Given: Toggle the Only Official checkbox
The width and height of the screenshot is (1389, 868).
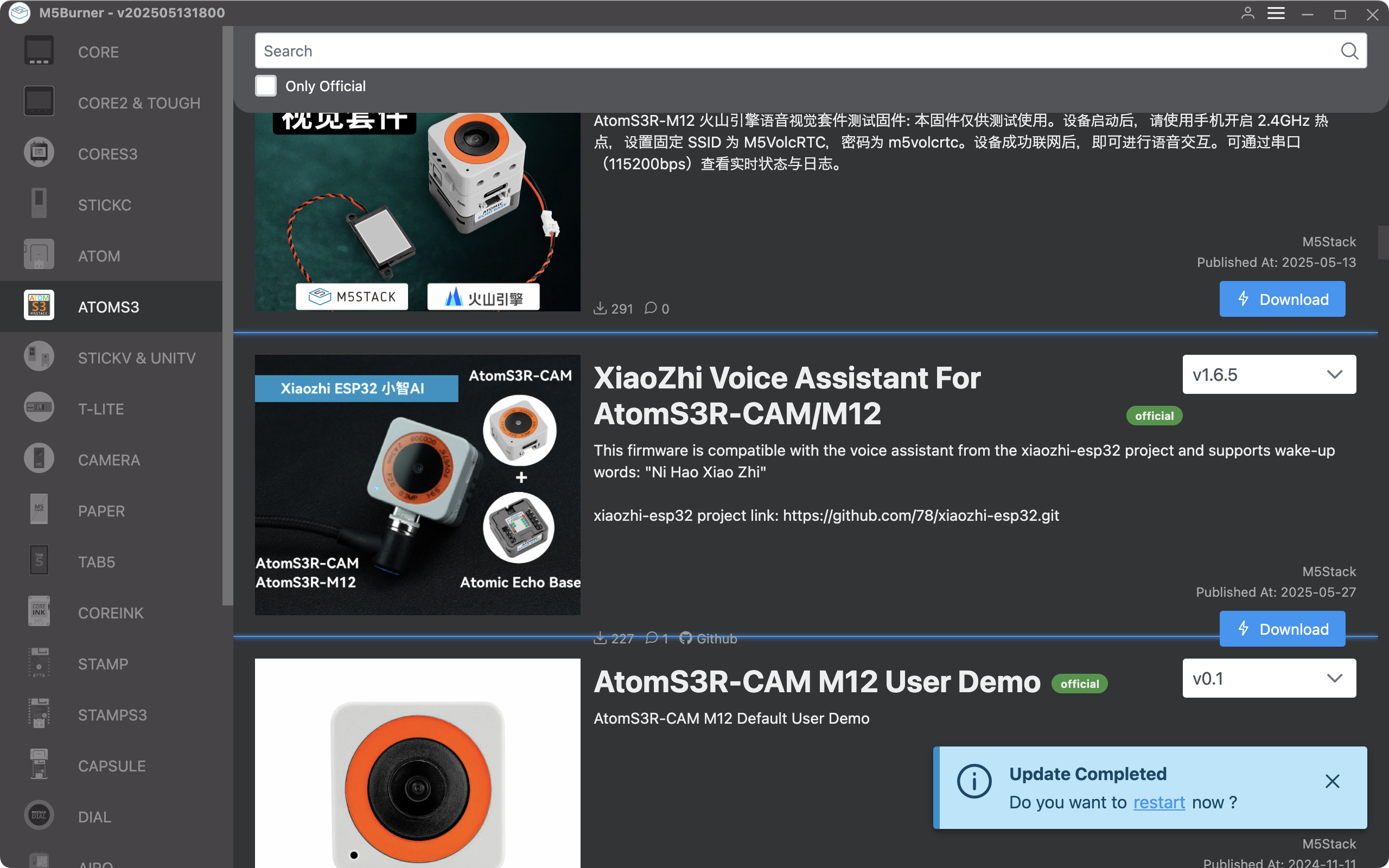Looking at the screenshot, I should [x=266, y=86].
